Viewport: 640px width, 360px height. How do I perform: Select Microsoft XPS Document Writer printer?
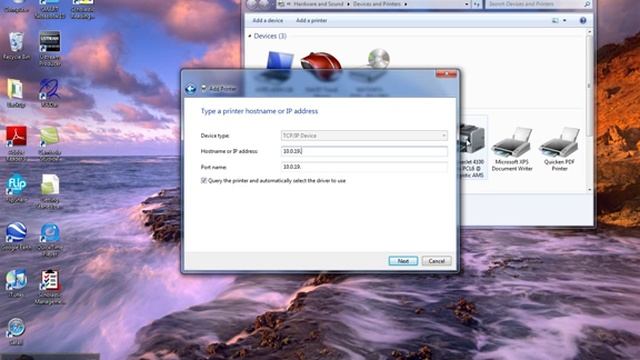click(512, 149)
